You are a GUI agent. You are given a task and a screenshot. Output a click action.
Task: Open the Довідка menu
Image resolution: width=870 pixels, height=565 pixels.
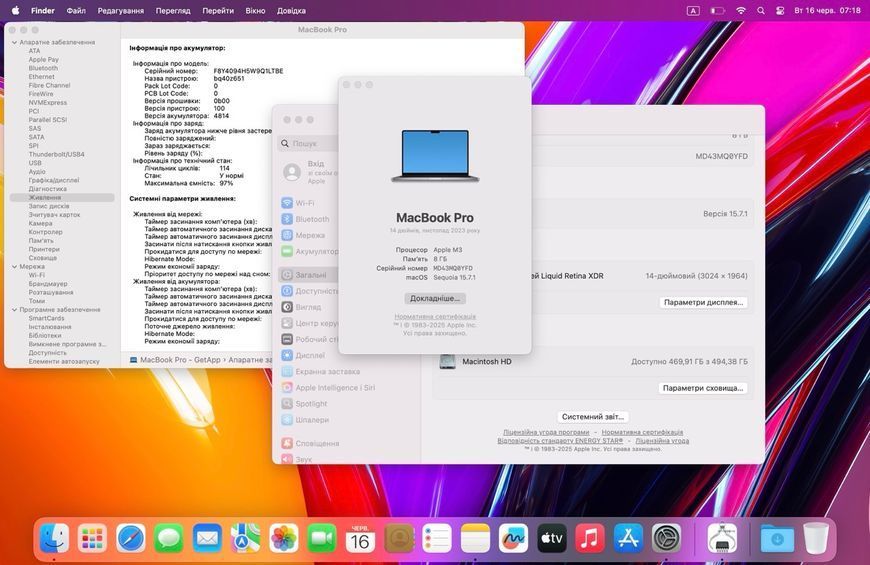tap(291, 11)
